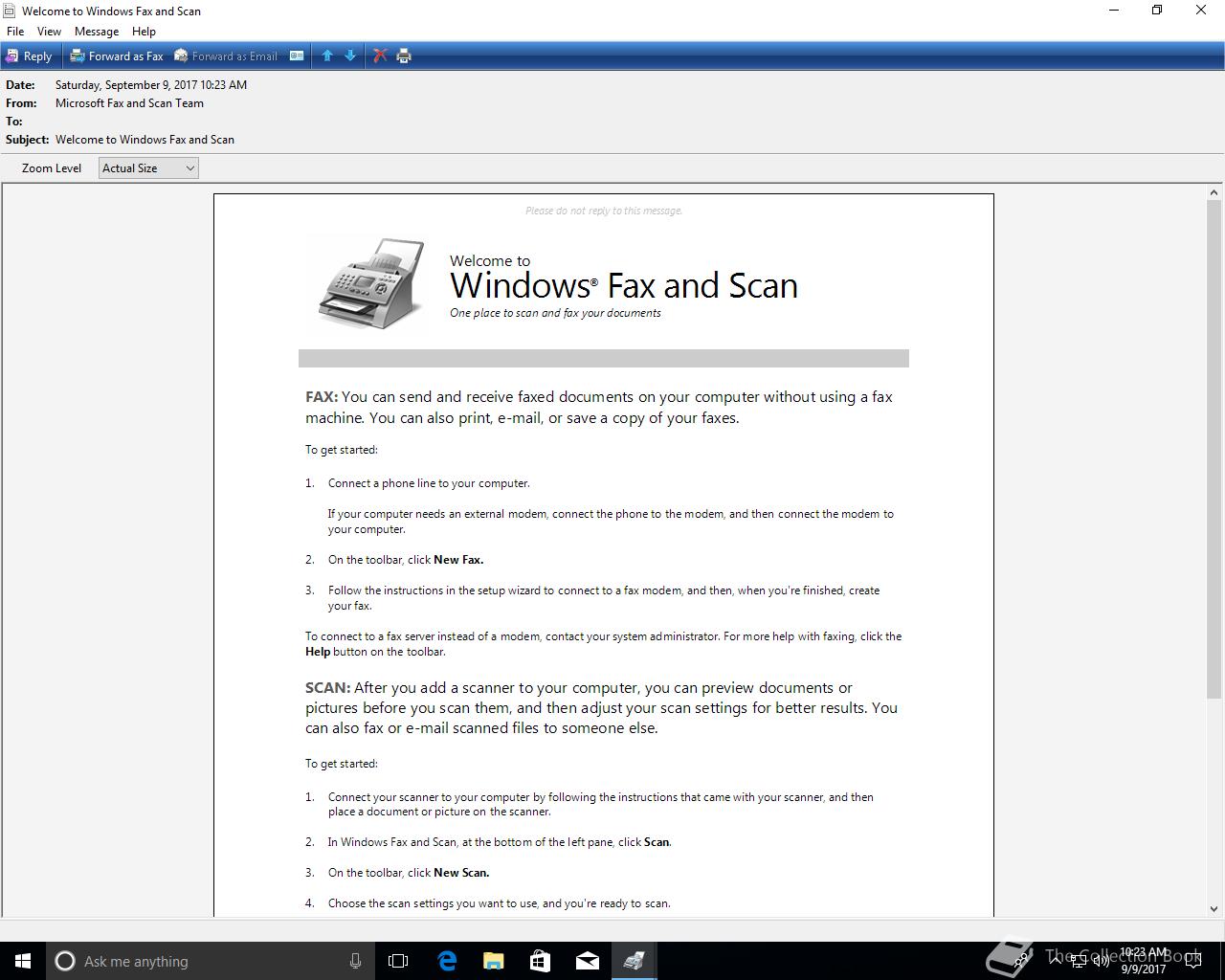Click the fax machine illustration
This screenshot has width=1225, height=980.
point(371,283)
